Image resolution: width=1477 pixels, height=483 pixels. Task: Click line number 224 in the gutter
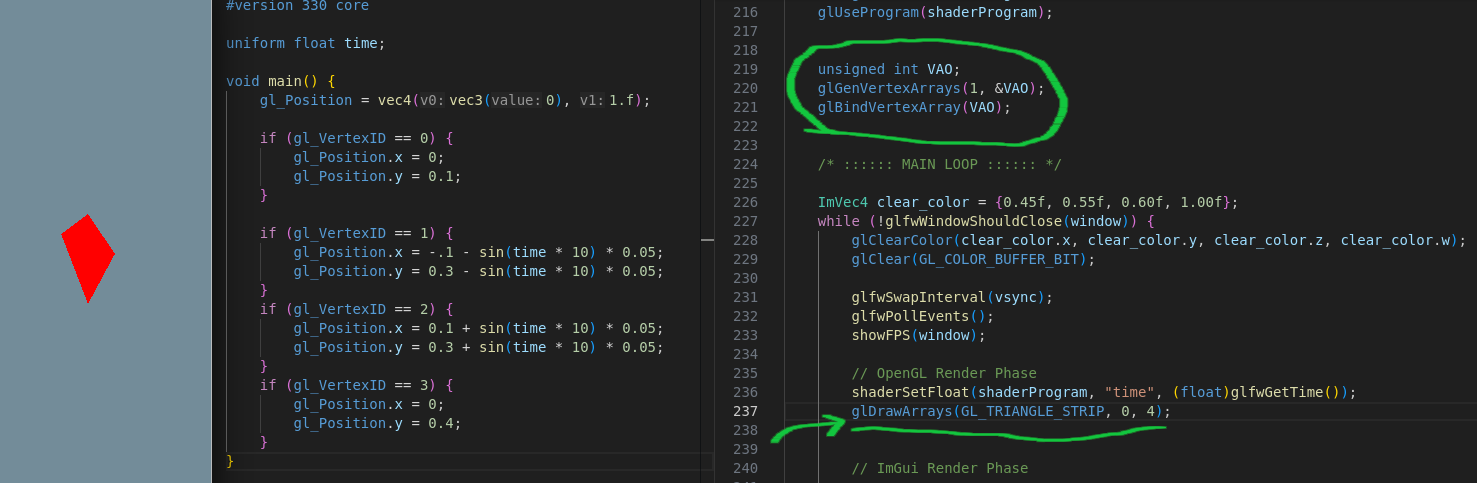click(x=745, y=164)
